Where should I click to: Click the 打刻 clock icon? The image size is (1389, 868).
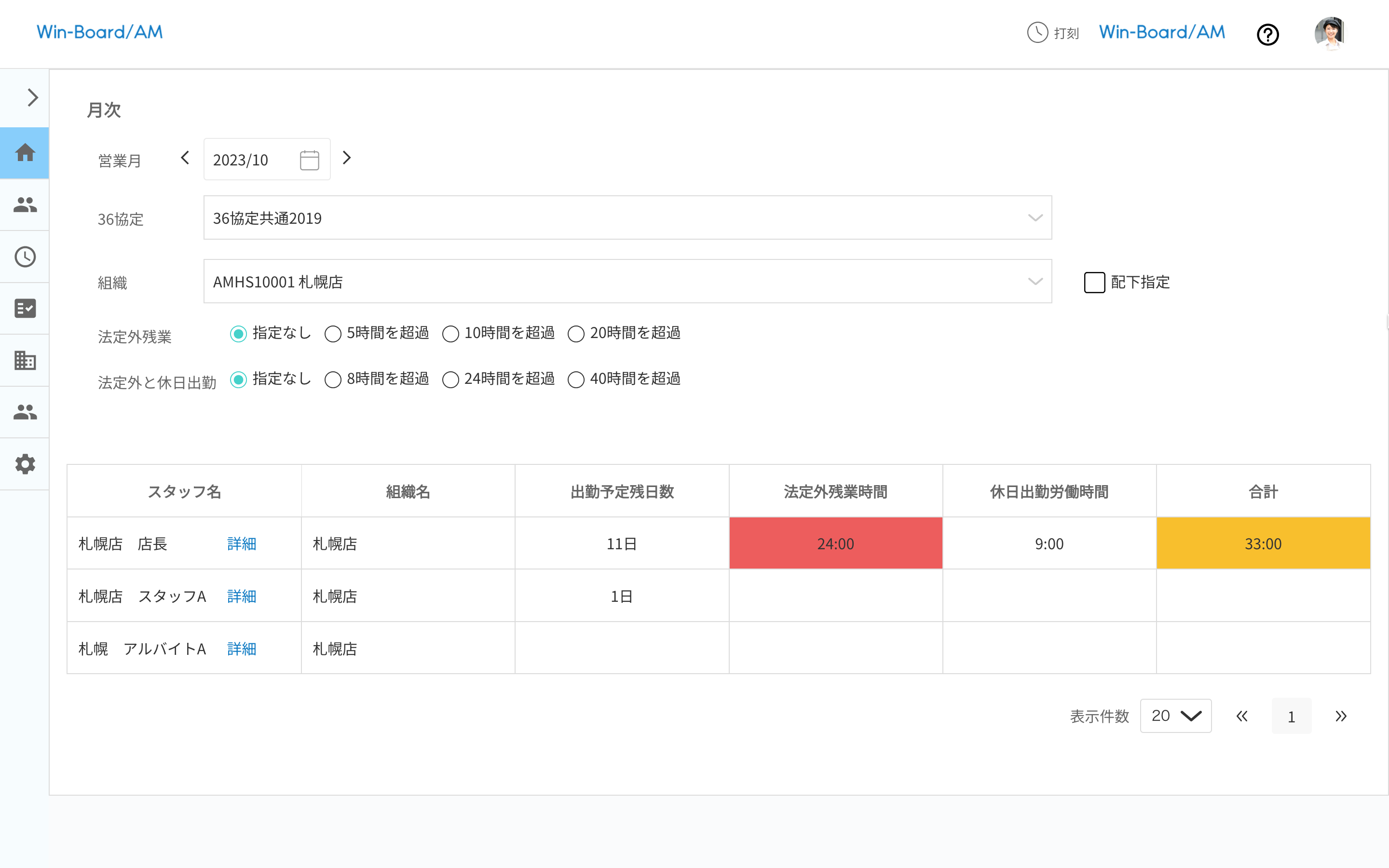click(1037, 33)
